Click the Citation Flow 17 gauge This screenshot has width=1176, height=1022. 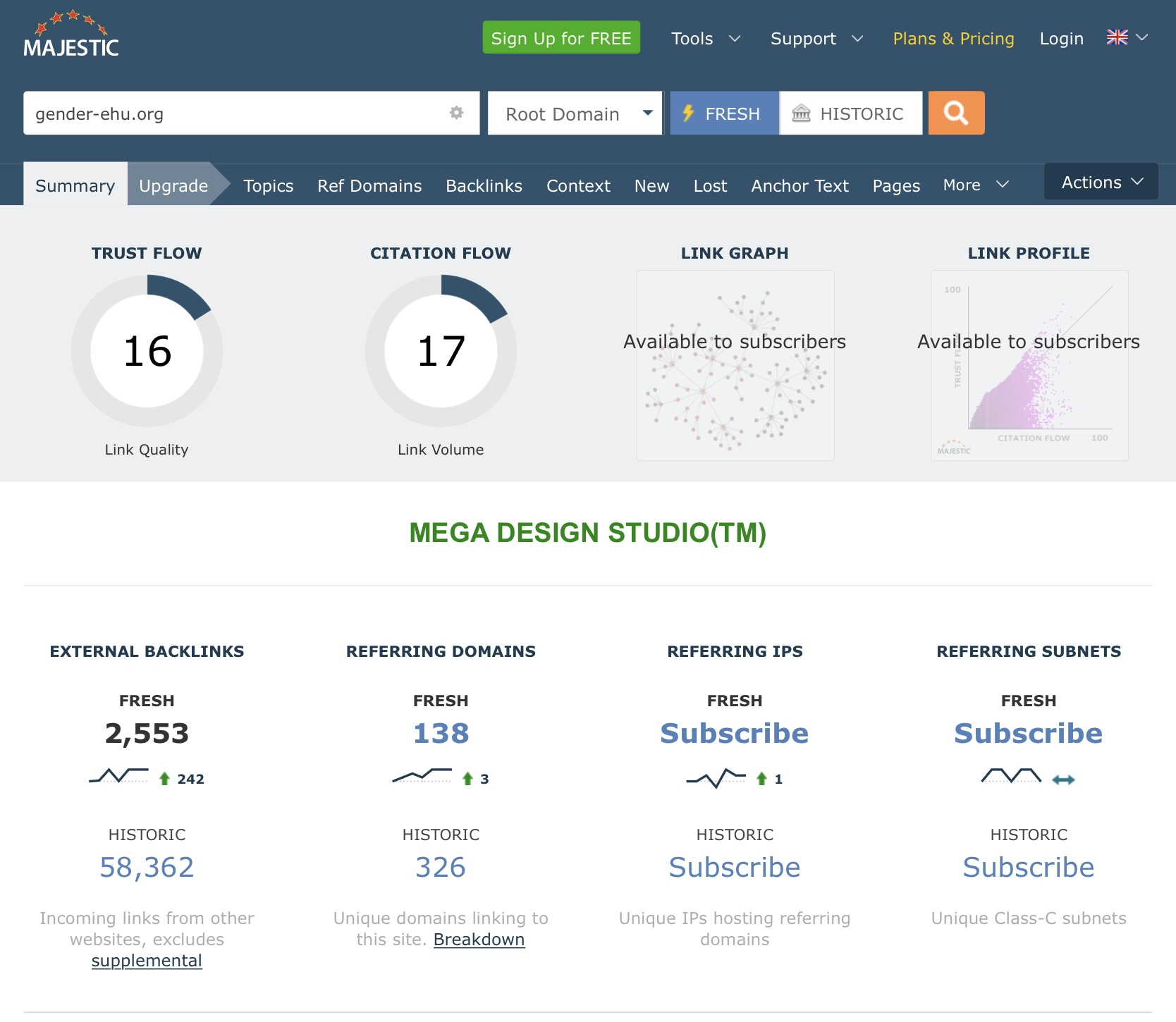(x=441, y=350)
